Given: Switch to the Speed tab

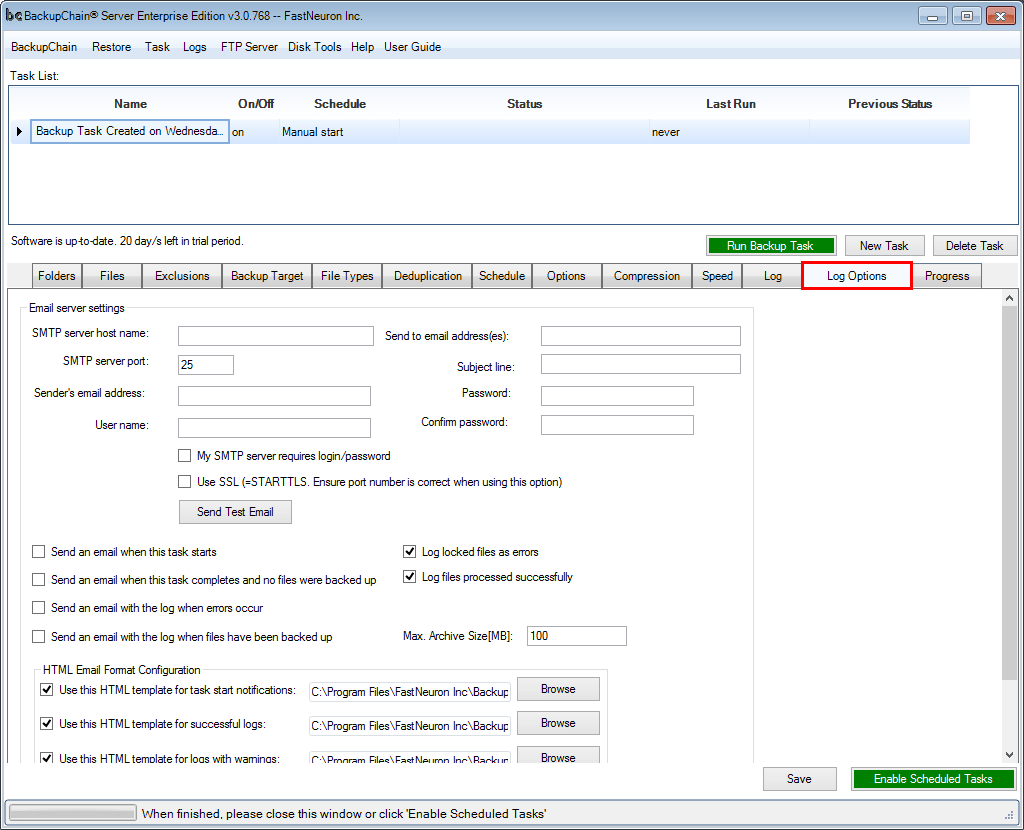Looking at the screenshot, I should pos(717,276).
